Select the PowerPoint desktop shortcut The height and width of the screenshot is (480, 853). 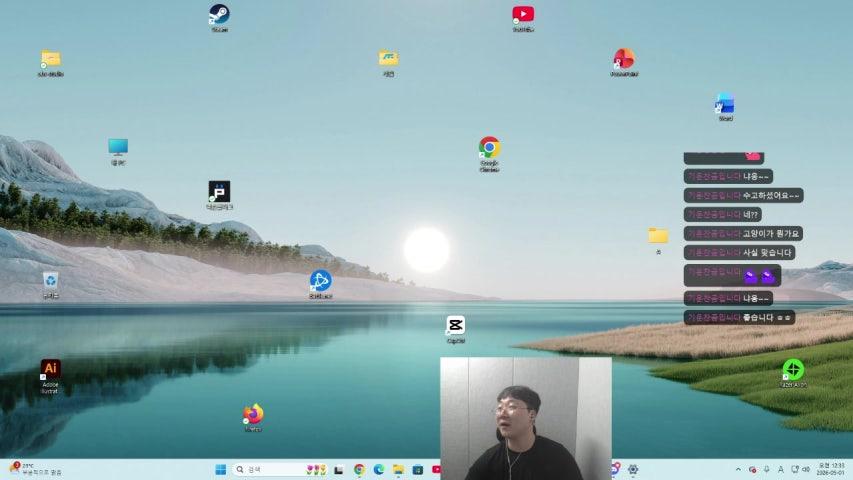tap(624, 59)
